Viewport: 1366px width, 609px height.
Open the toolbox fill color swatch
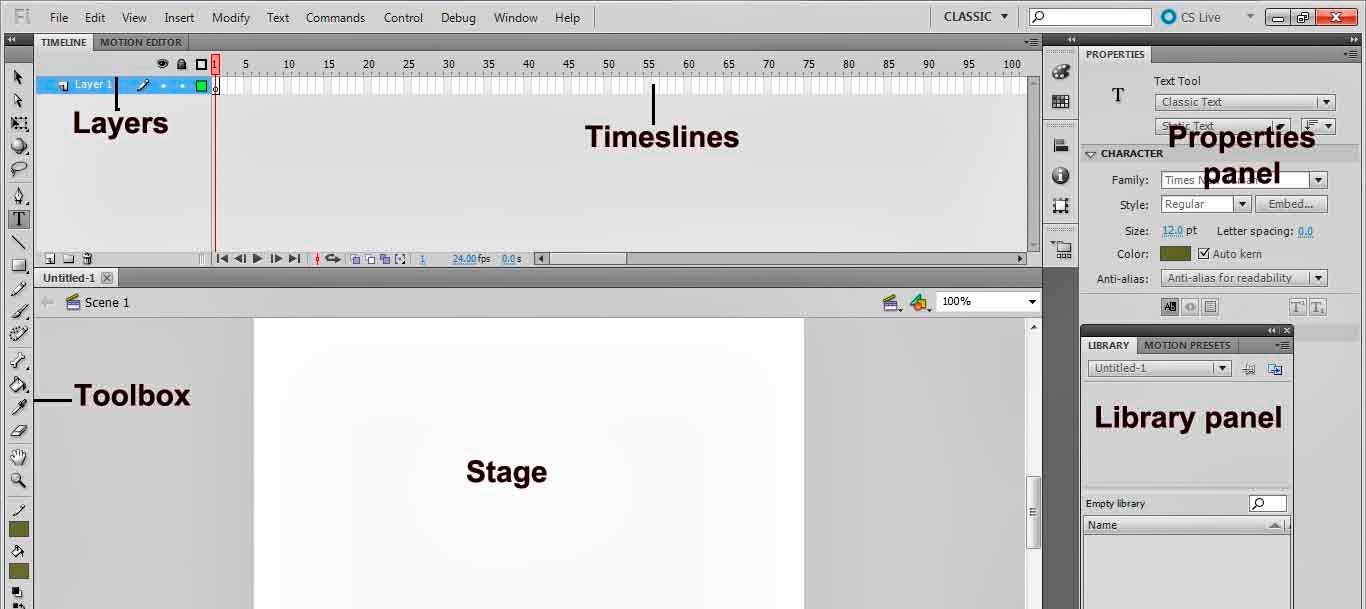[x=19, y=571]
